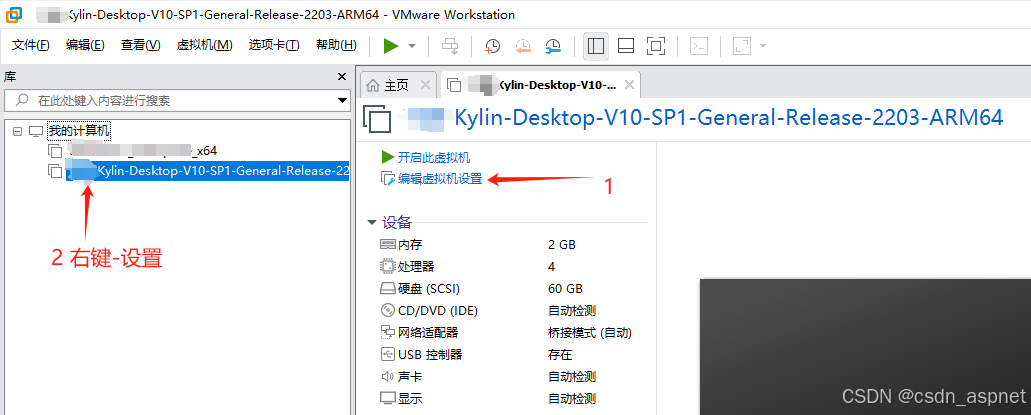Click the 声卡 sound card device row
1031x415 pixels.
[506, 377]
